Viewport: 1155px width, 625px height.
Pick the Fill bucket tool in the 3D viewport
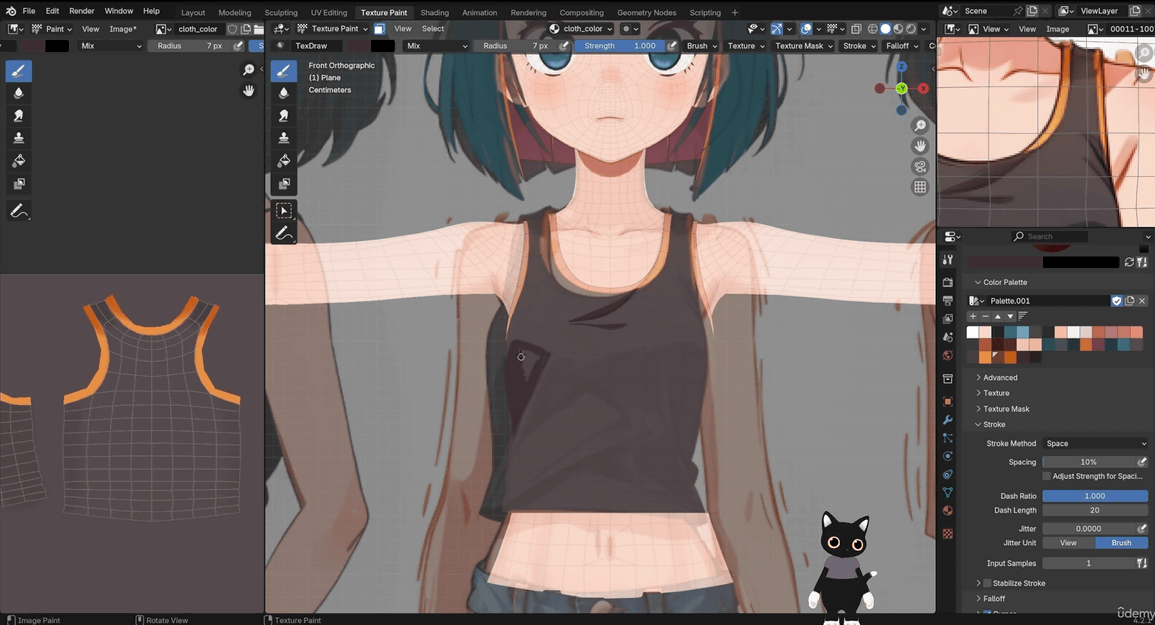point(284,161)
